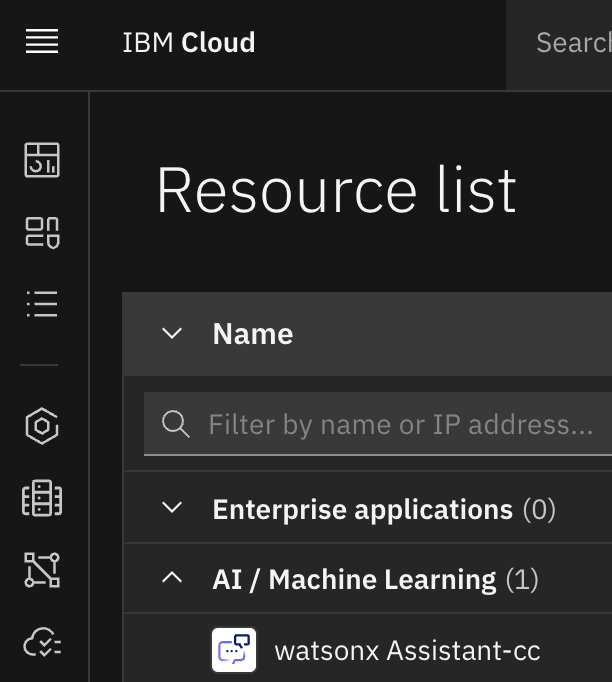Focus the Search field in header
This screenshot has height=682, width=612.
pos(559,43)
